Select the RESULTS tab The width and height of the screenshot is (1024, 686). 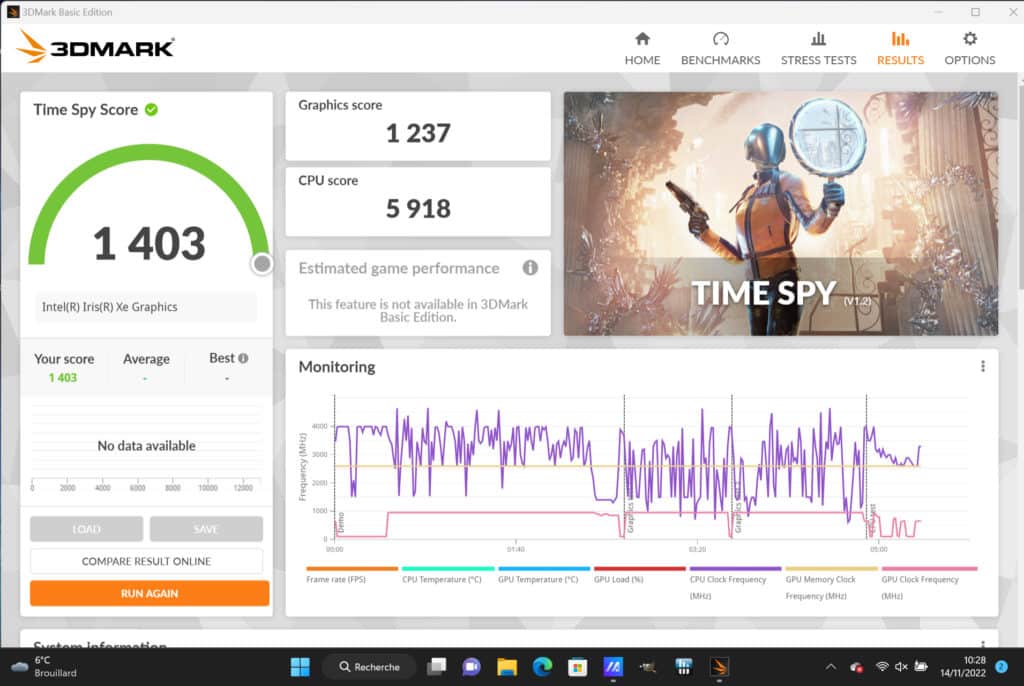coord(900,49)
